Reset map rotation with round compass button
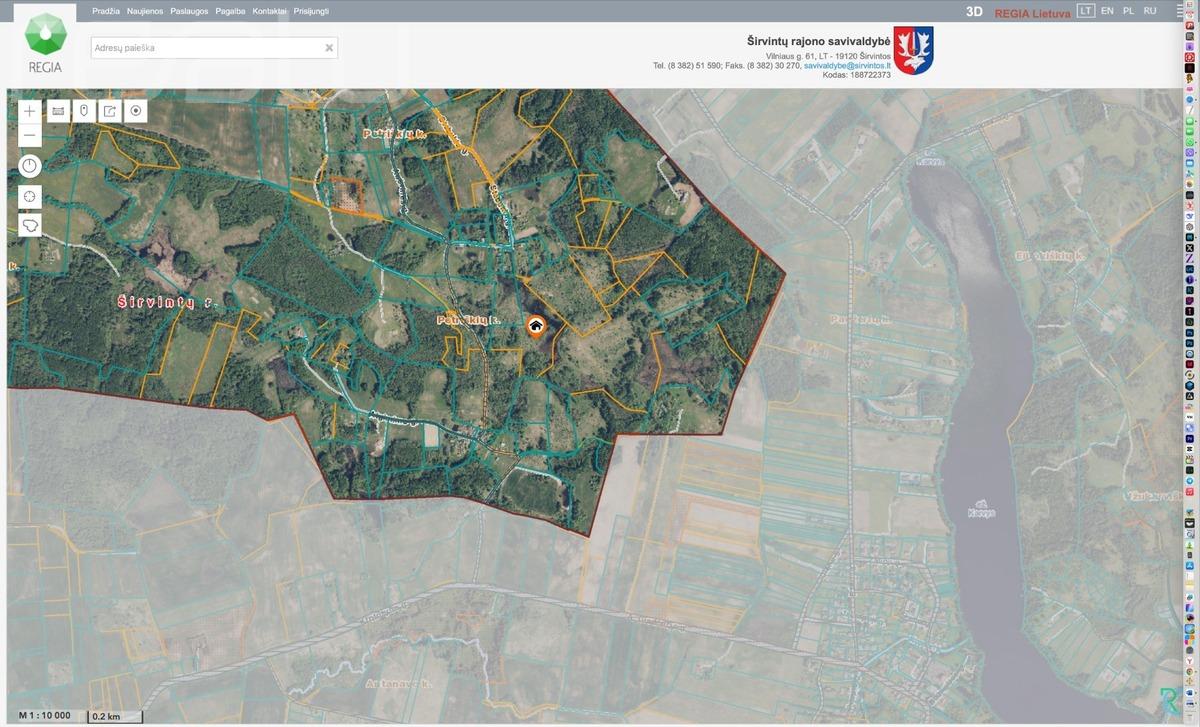Image resolution: width=1200 pixels, height=727 pixels. pos(30,166)
